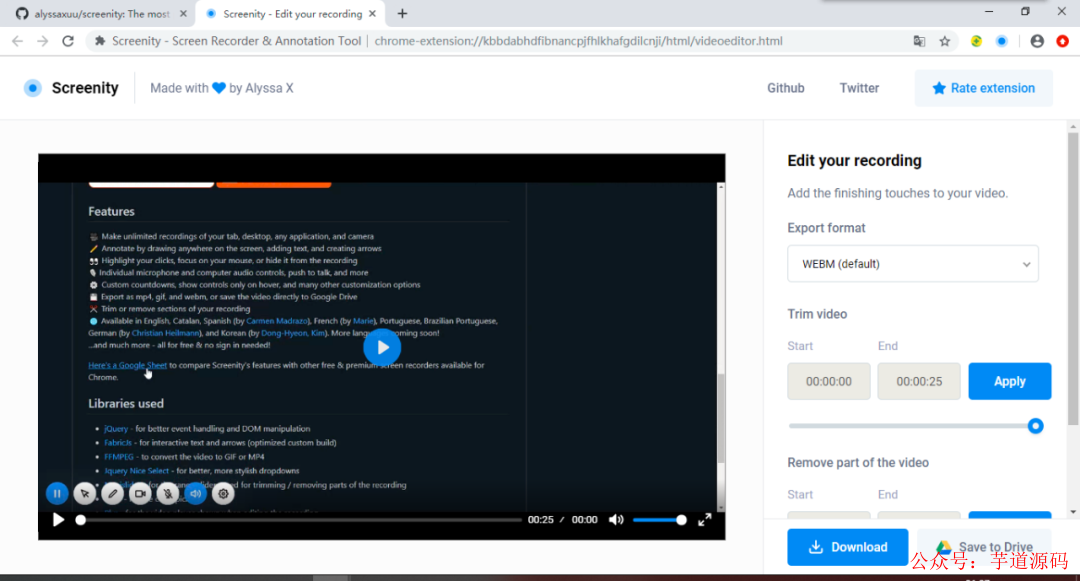Click the recorded audio speaker icon
The image size is (1080, 581).
click(196, 494)
